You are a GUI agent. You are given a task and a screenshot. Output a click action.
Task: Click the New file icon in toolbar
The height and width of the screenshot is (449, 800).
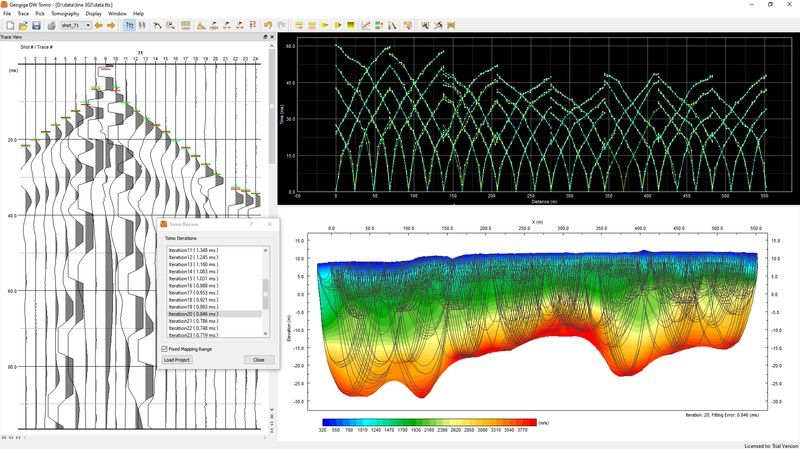pyautogui.click(x=9, y=25)
